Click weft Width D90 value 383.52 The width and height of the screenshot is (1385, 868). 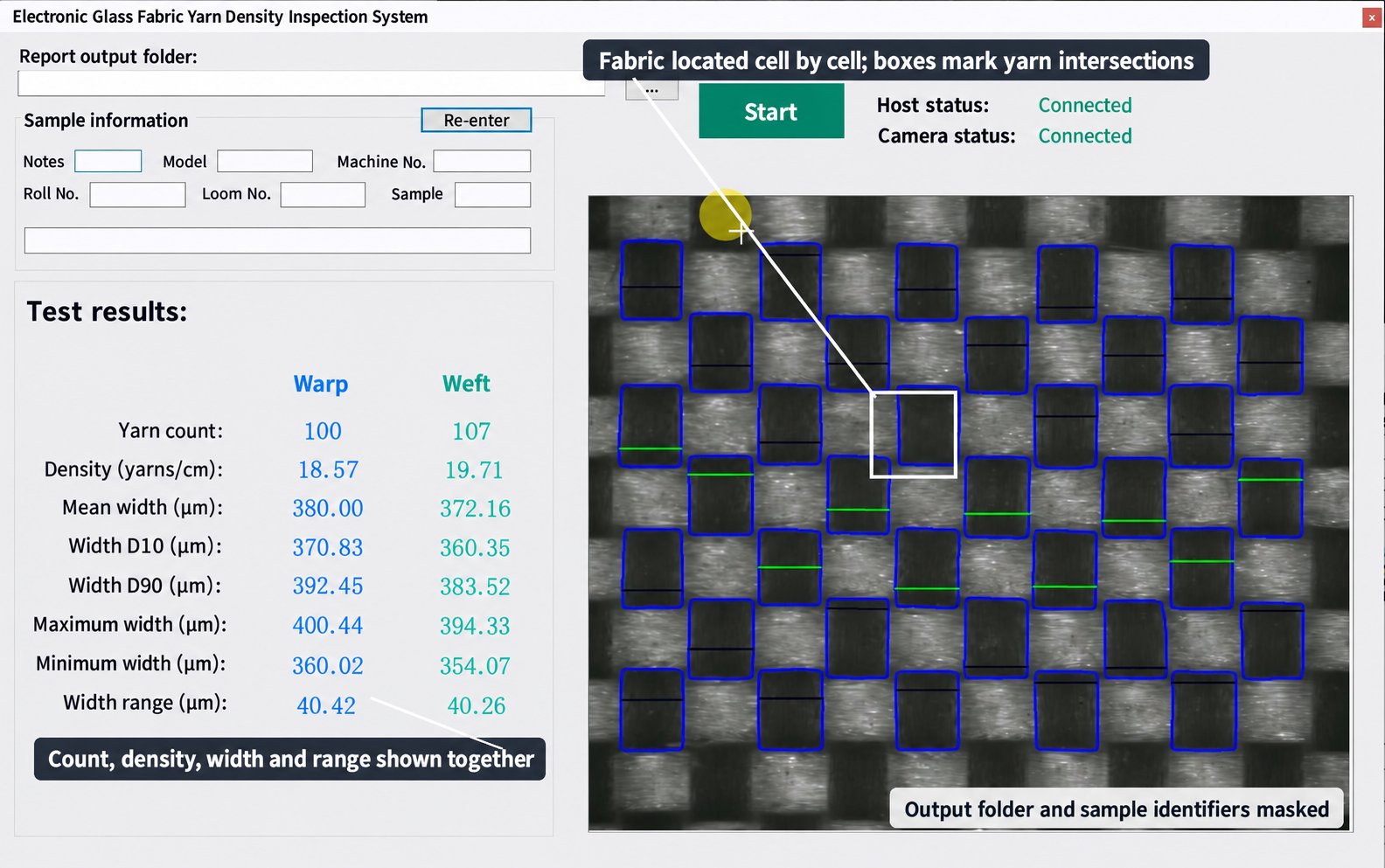pyautogui.click(x=475, y=587)
